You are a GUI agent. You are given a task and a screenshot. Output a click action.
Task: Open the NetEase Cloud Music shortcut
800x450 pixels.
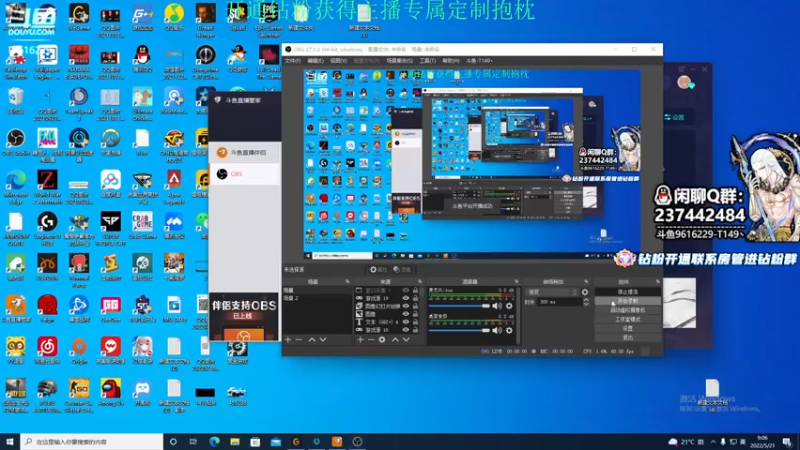(47, 350)
